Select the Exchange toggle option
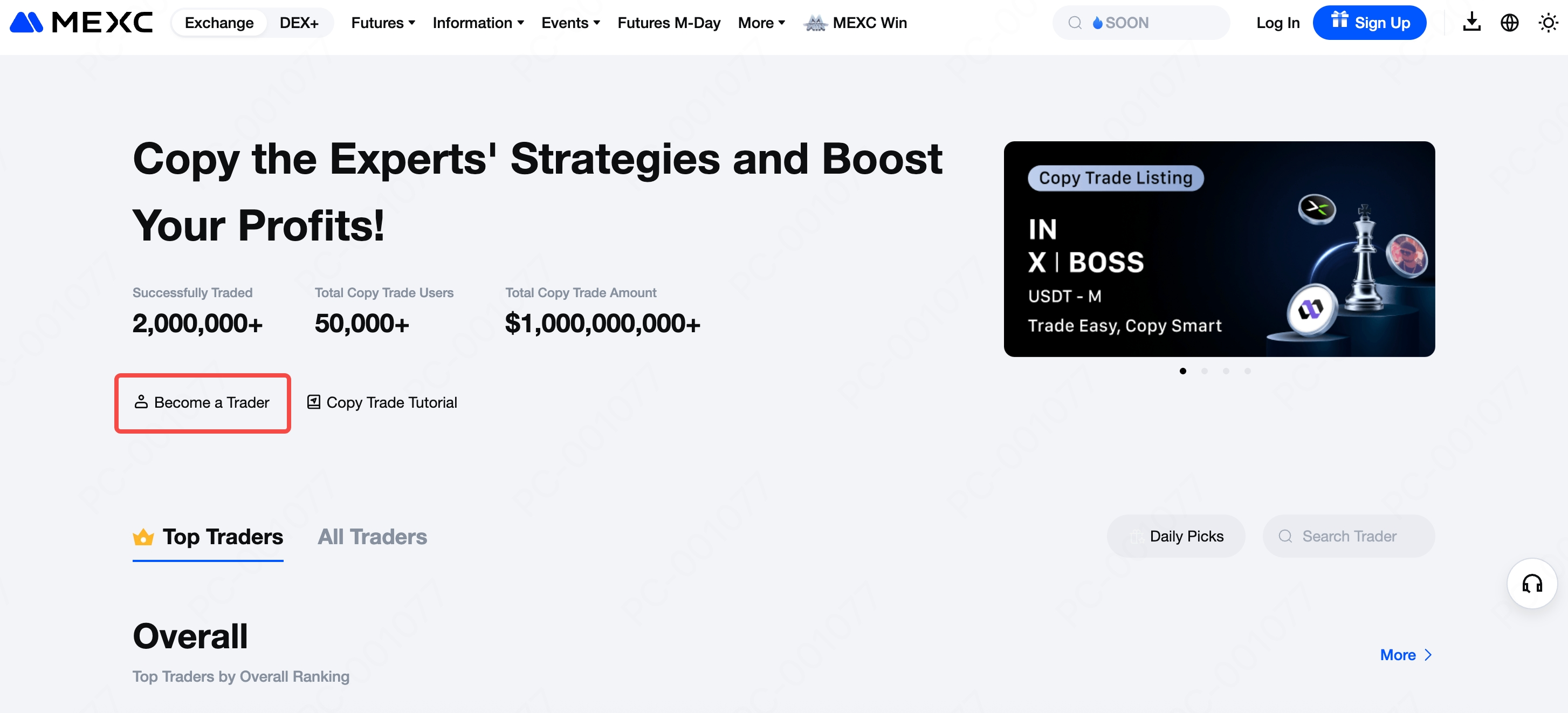The width and height of the screenshot is (1568, 713). coord(219,23)
